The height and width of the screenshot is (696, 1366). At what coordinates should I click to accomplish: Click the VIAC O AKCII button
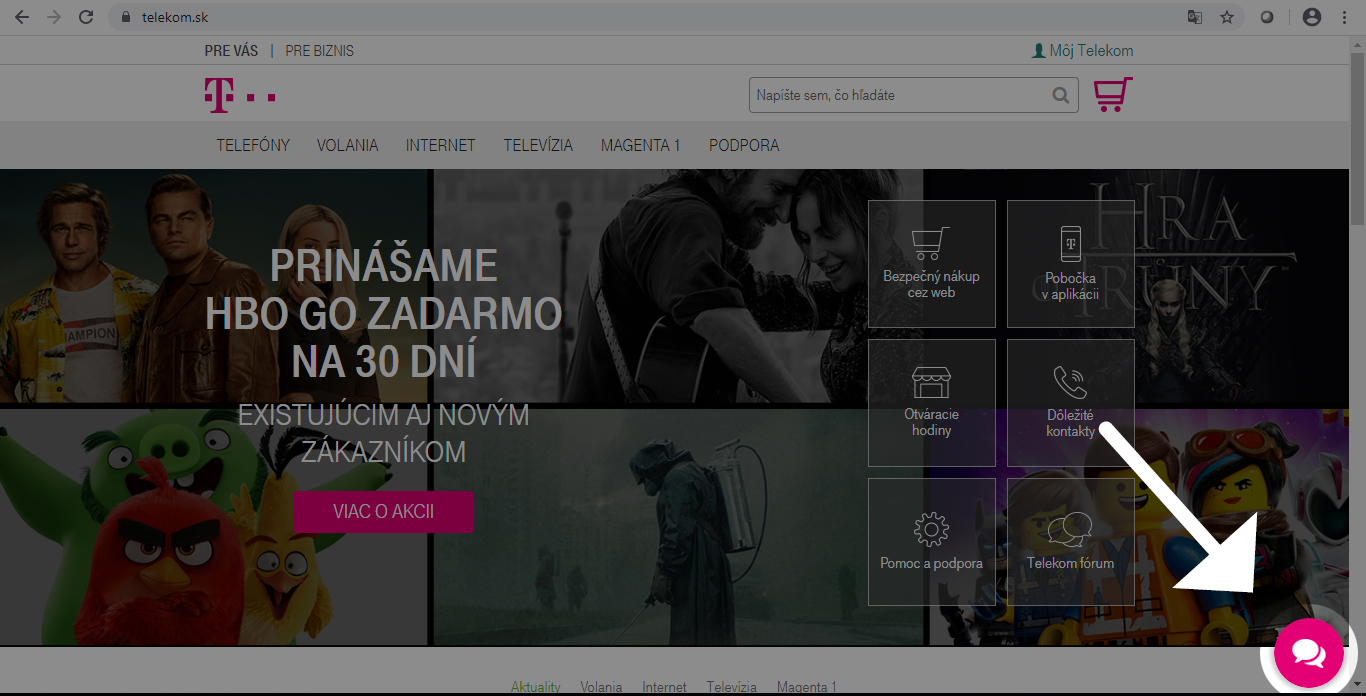(x=384, y=512)
